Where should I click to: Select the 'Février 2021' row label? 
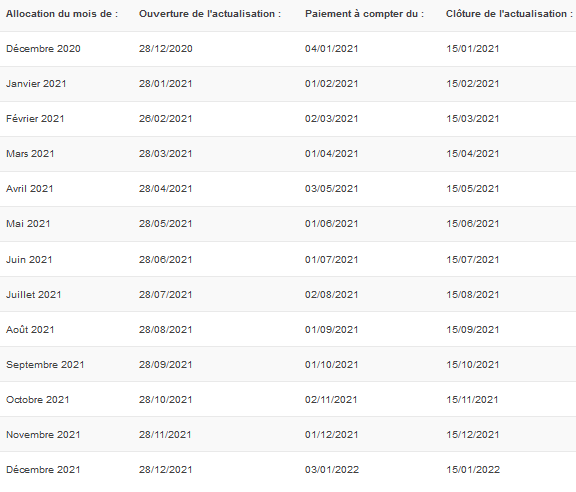[x=35, y=119]
